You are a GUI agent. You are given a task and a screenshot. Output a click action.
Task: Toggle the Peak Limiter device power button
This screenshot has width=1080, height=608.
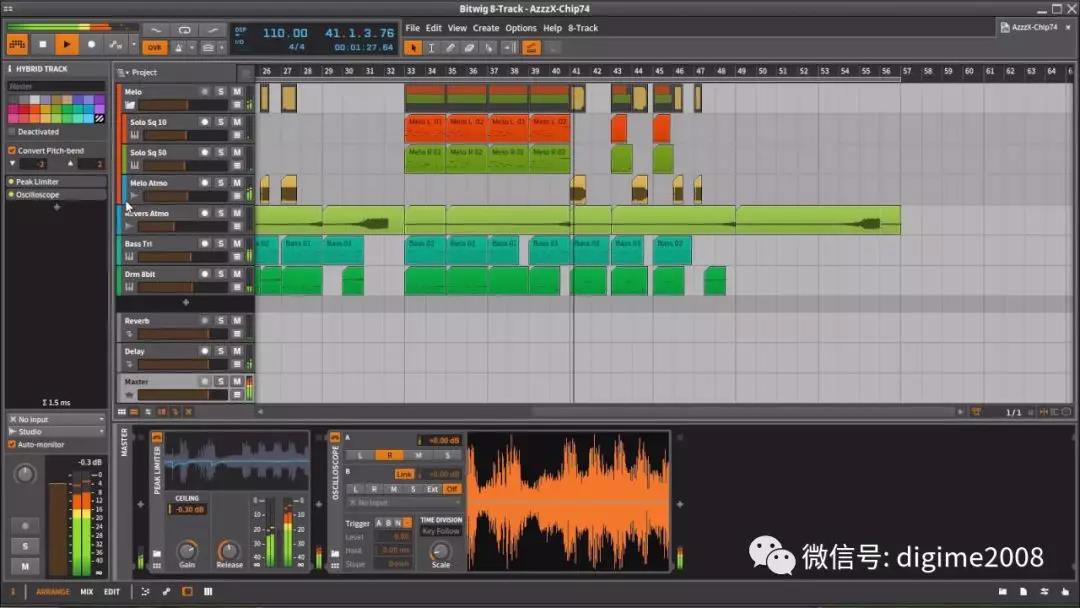[x=157, y=437]
